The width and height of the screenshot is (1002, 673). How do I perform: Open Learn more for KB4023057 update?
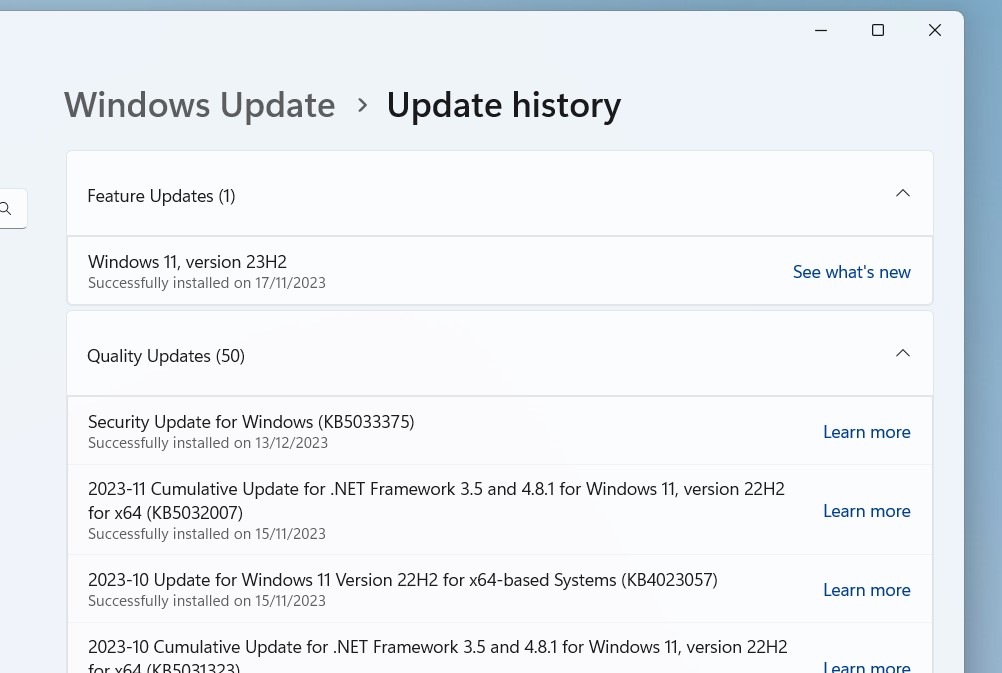pyautogui.click(x=867, y=590)
